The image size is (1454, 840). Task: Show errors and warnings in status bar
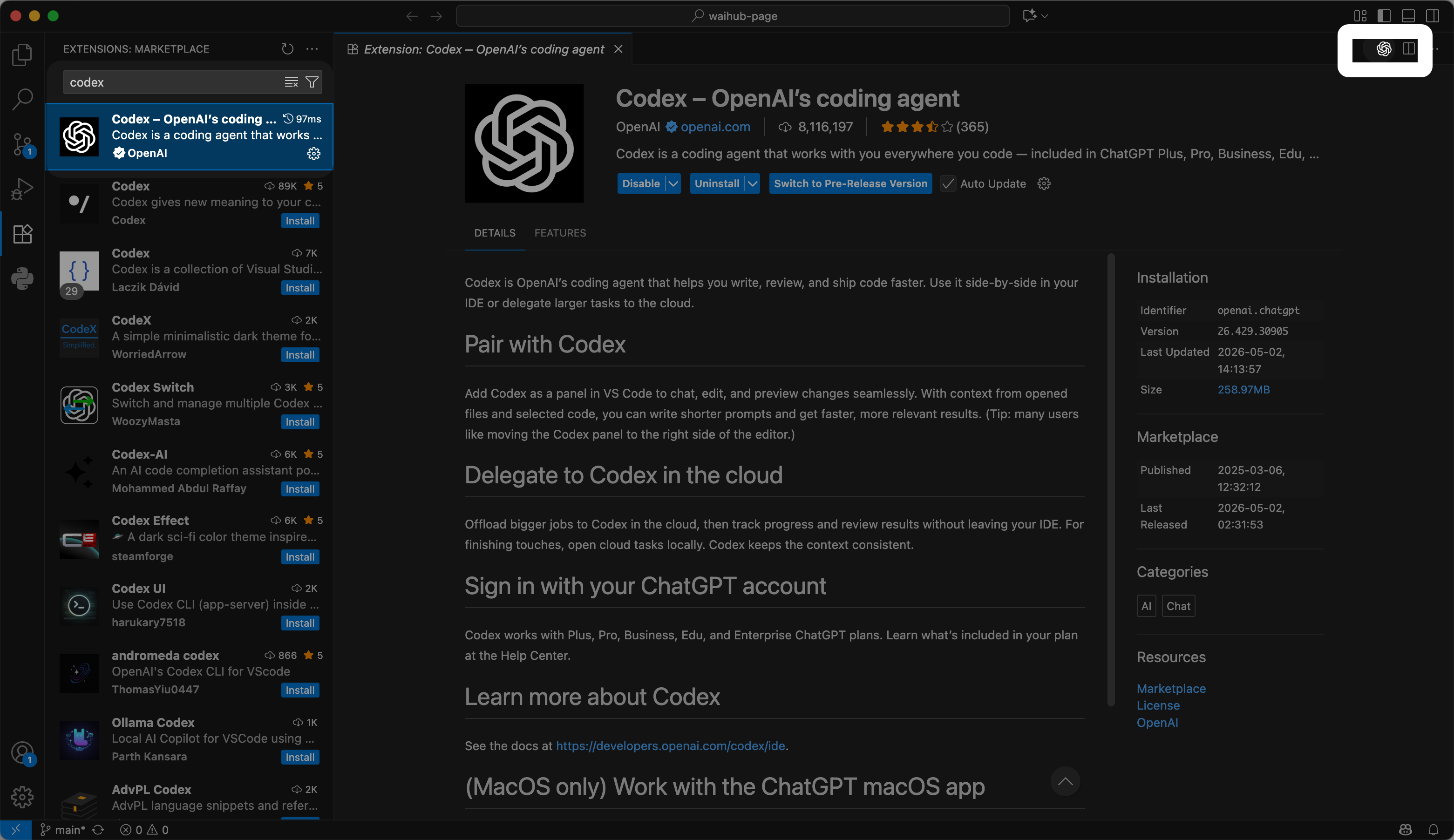144,830
